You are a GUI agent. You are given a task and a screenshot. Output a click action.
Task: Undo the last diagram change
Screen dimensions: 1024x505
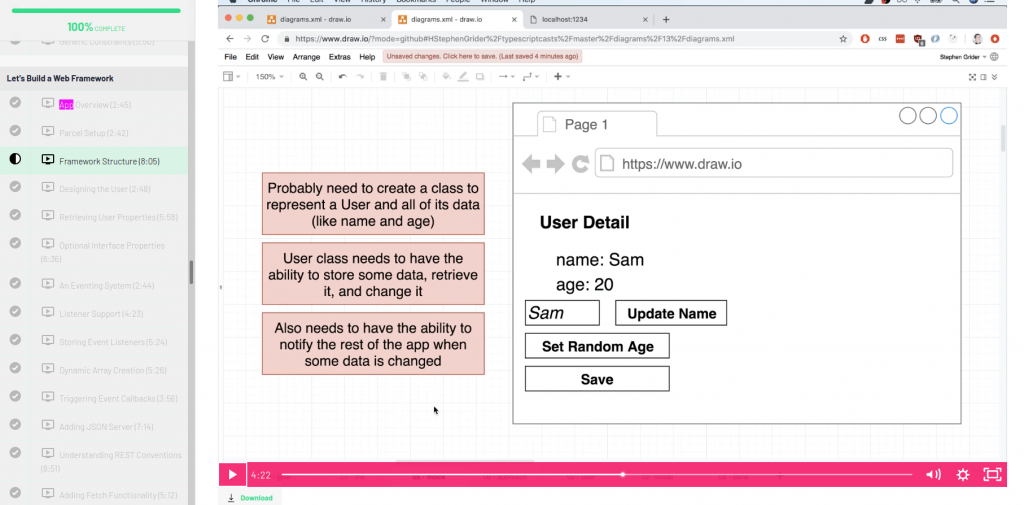point(342,76)
